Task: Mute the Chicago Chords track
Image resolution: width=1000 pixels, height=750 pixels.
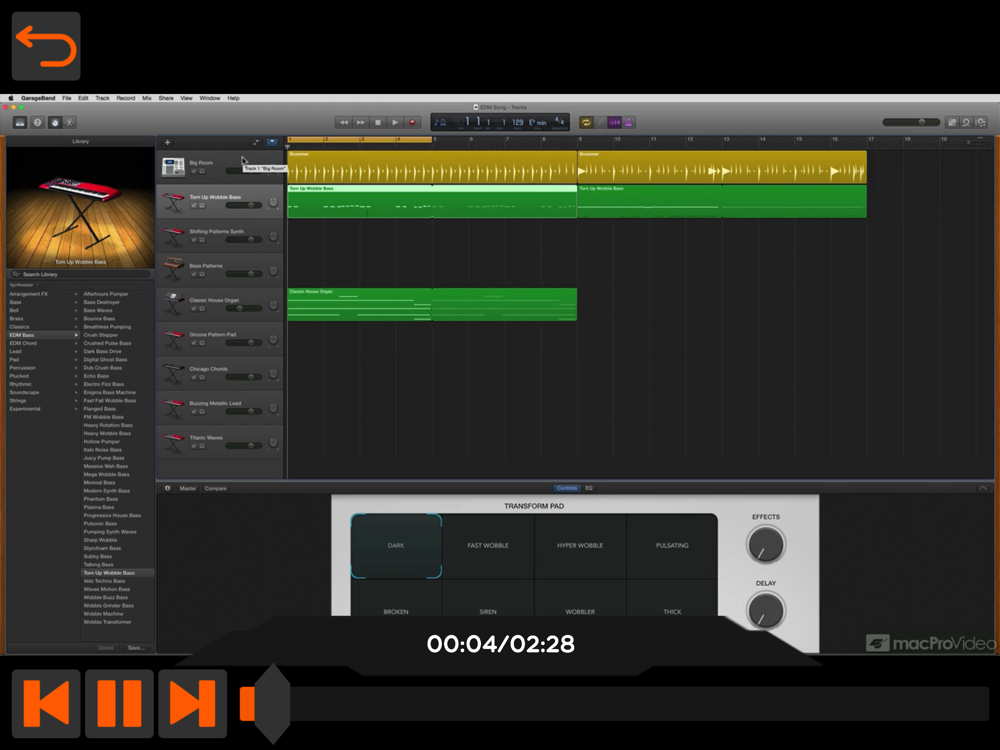Action: click(x=194, y=378)
